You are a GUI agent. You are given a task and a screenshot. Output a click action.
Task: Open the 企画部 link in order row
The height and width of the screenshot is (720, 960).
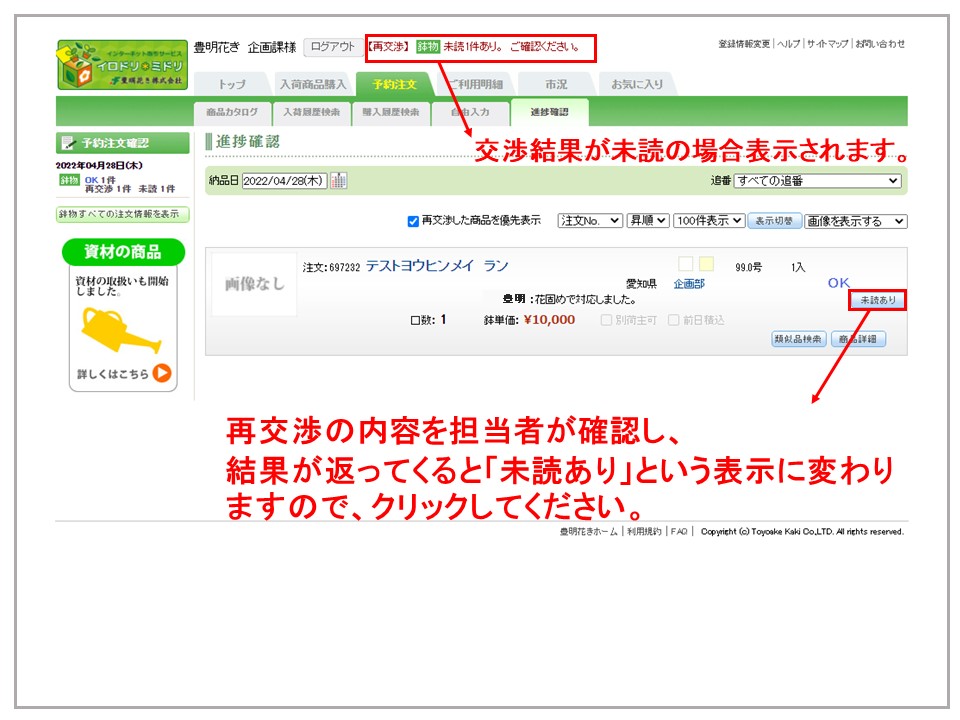tap(688, 284)
